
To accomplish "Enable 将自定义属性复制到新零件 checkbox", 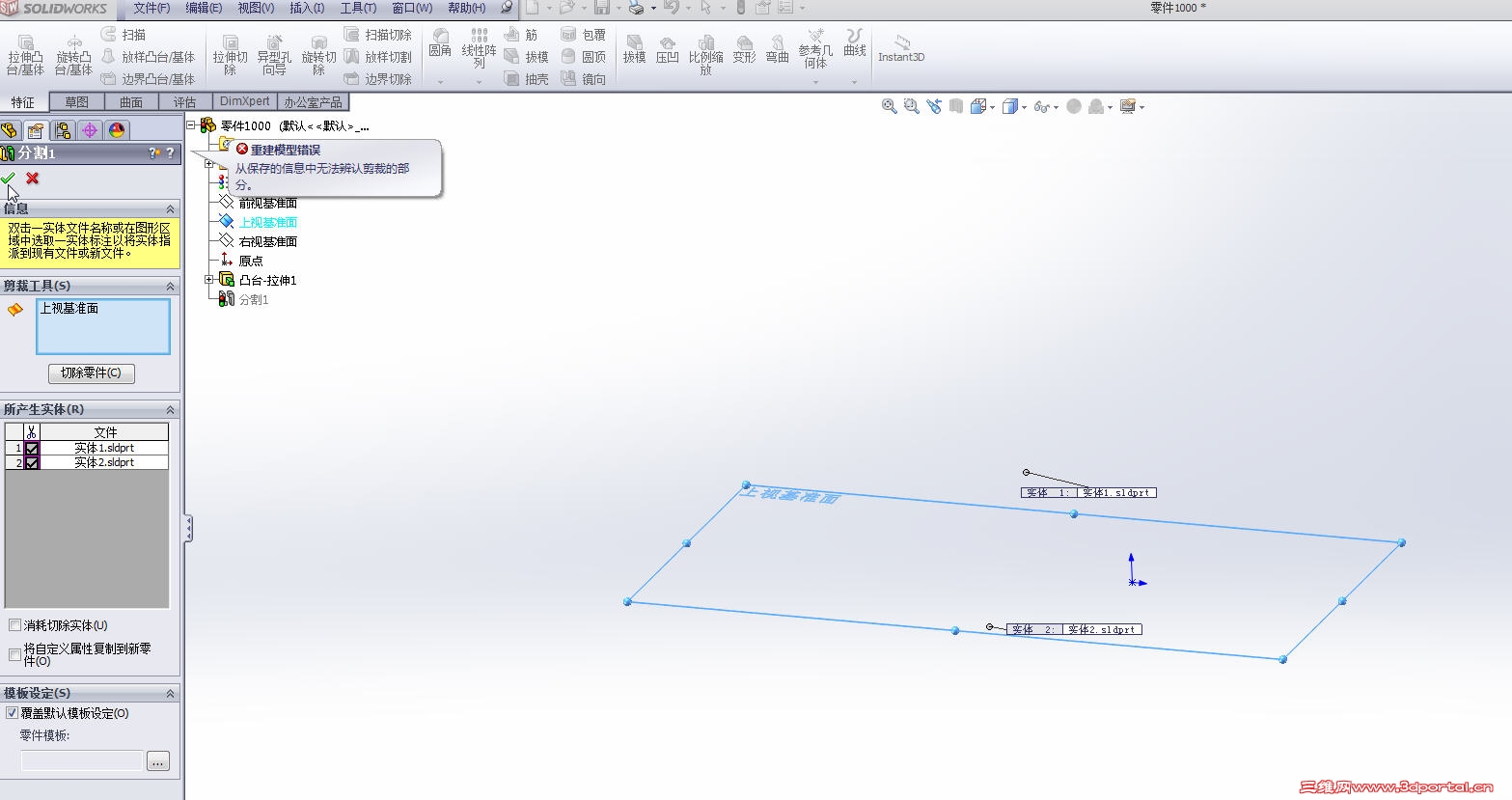I will pyautogui.click(x=14, y=654).
